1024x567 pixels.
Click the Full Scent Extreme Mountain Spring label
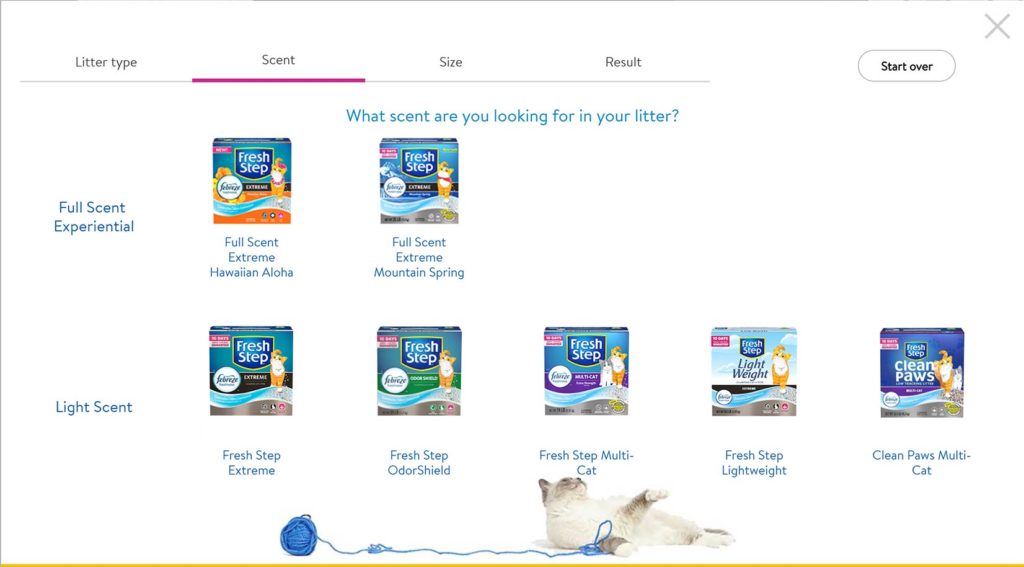(x=419, y=257)
